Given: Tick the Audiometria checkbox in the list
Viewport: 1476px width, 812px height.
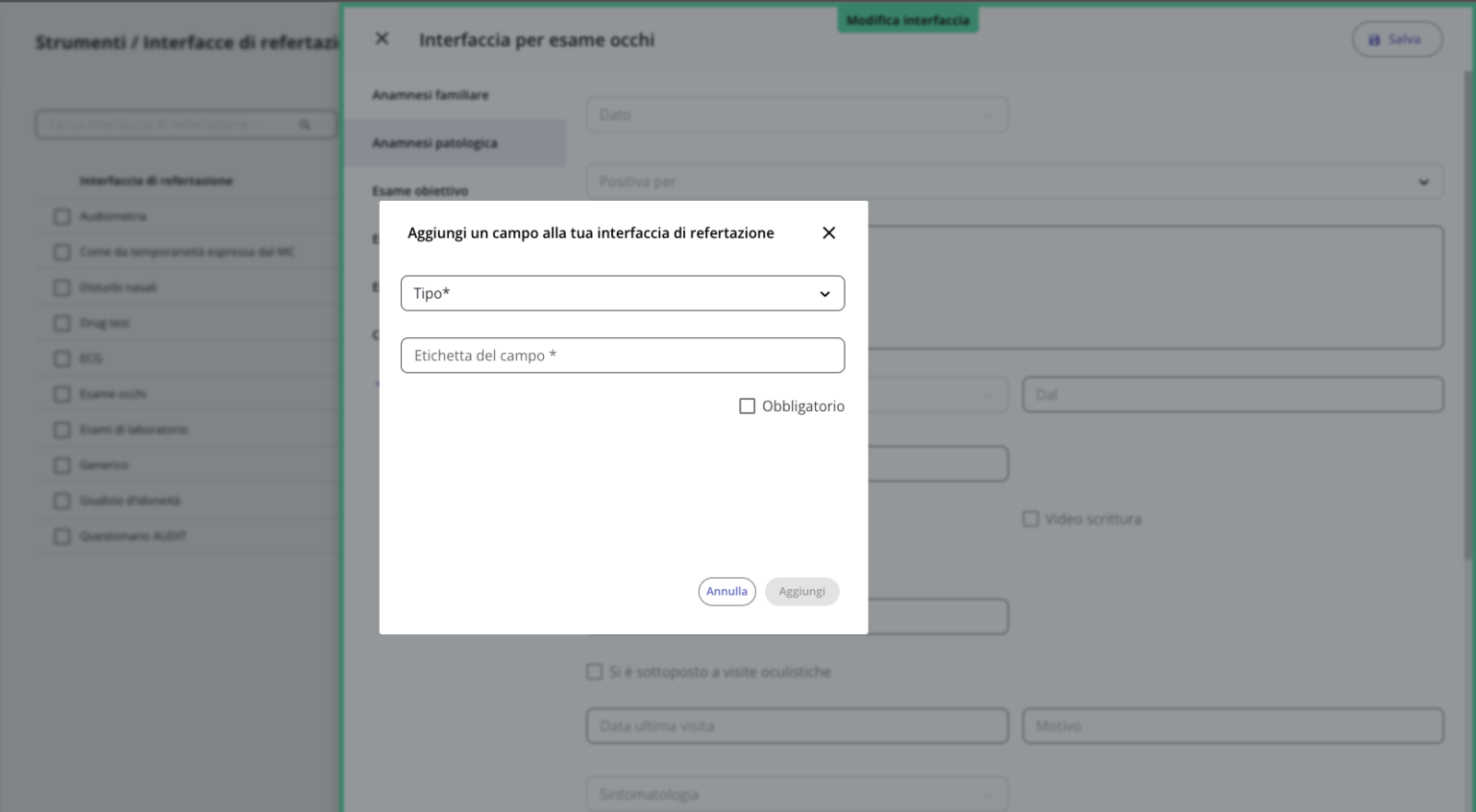Looking at the screenshot, I should click(61, 216).
